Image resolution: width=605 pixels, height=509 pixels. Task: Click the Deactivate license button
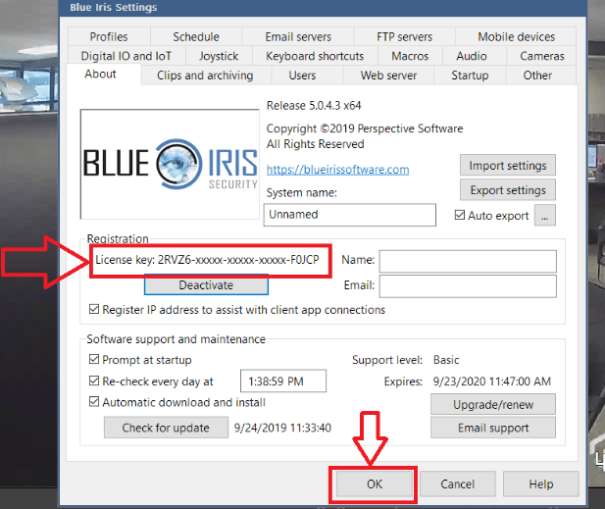[206, 285]
